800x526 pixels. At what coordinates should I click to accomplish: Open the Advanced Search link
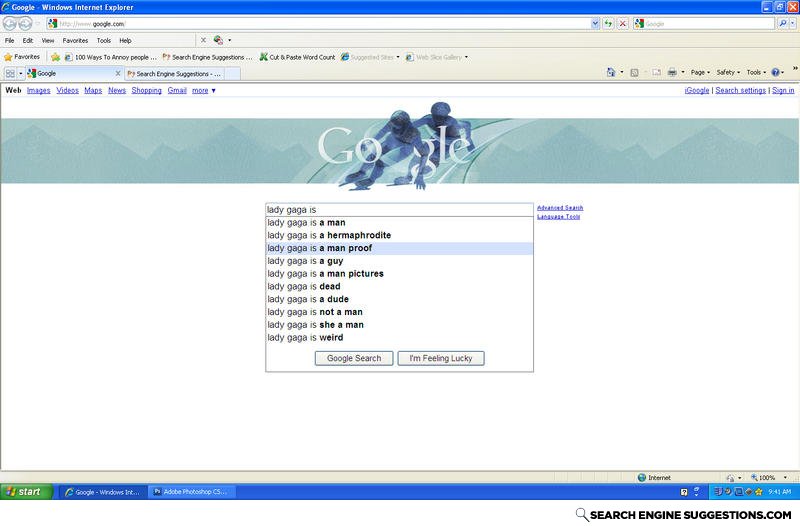pos(560,208)
